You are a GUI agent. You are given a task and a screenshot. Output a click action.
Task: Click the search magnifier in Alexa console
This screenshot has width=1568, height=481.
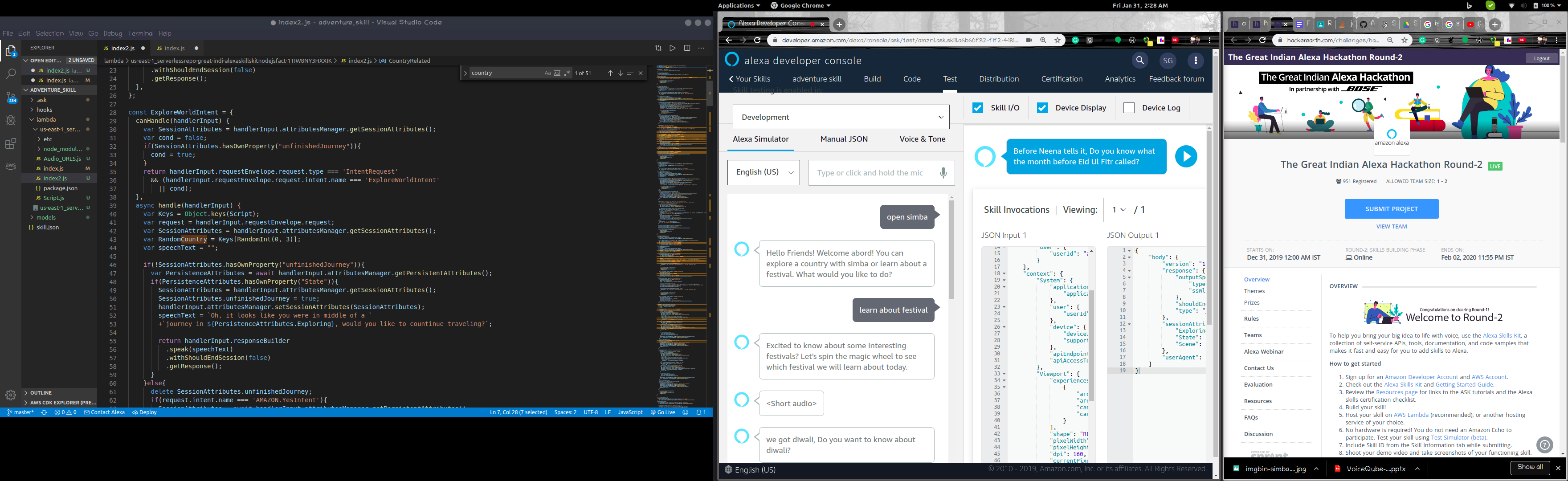pyautogui.click(x=1139, y=60)
